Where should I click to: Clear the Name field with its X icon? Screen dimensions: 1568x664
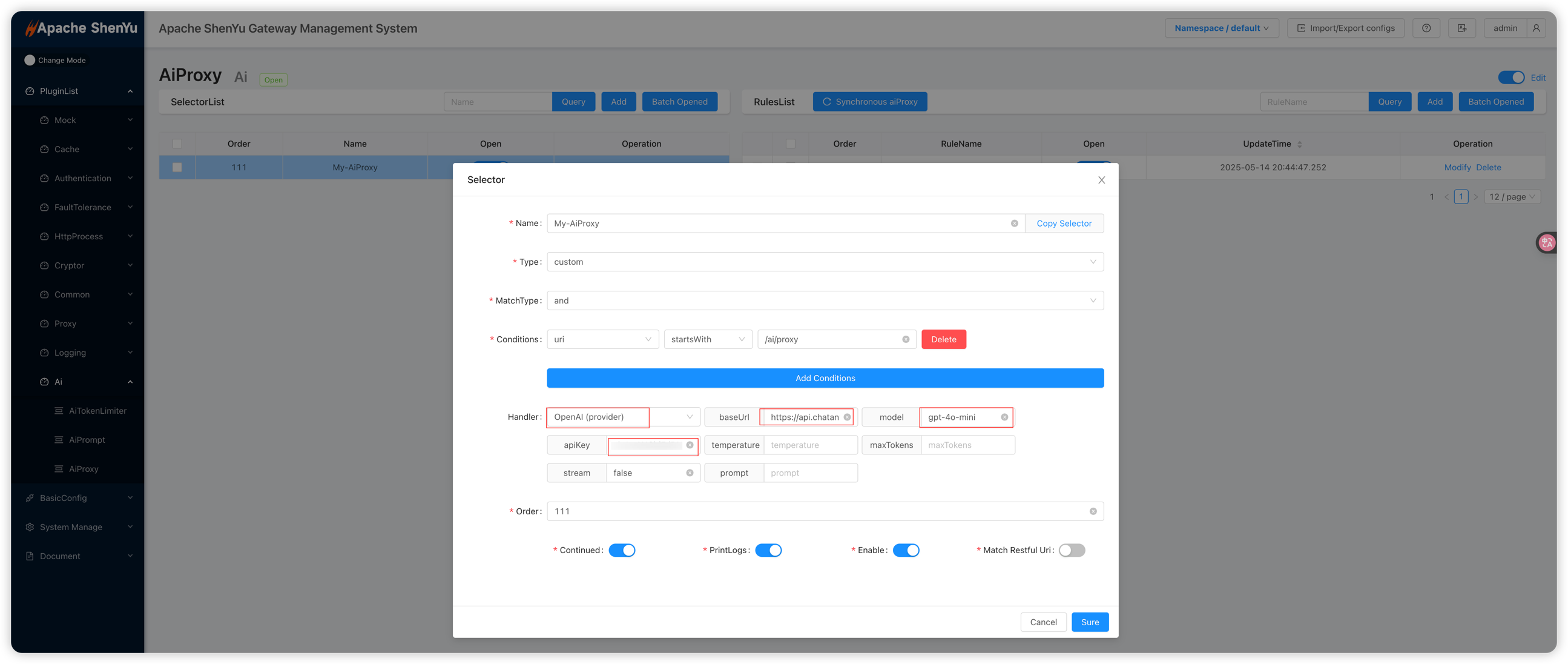click(x=1014, y=224)
